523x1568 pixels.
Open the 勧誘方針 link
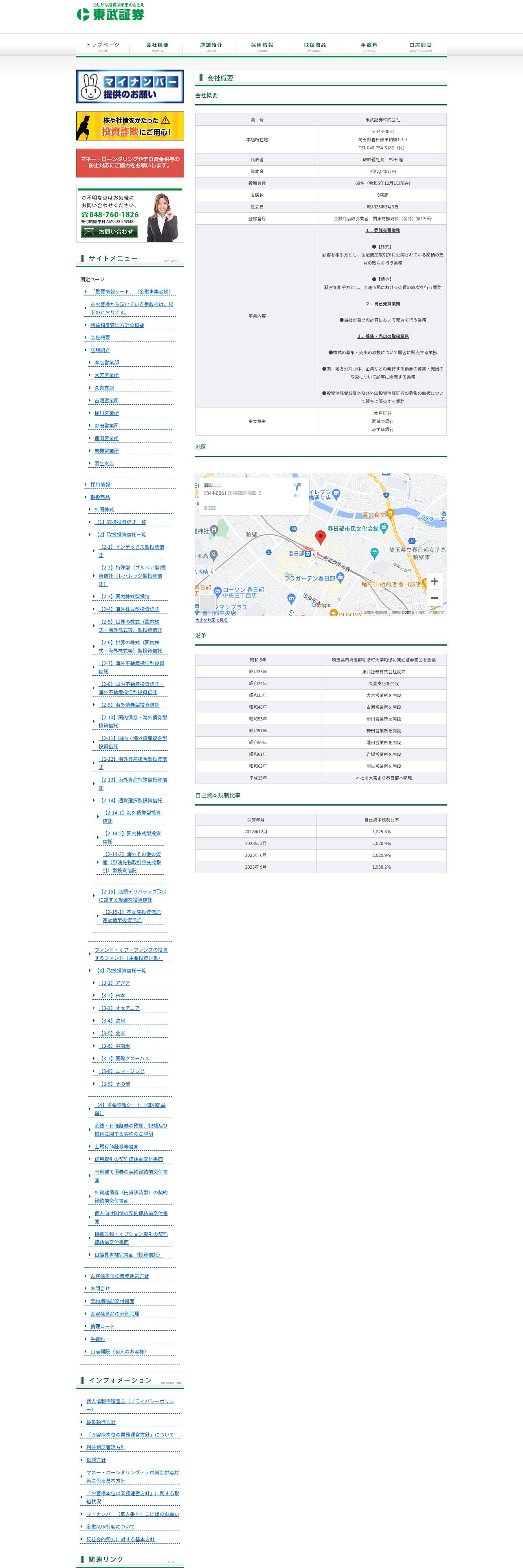point(96,1460)
